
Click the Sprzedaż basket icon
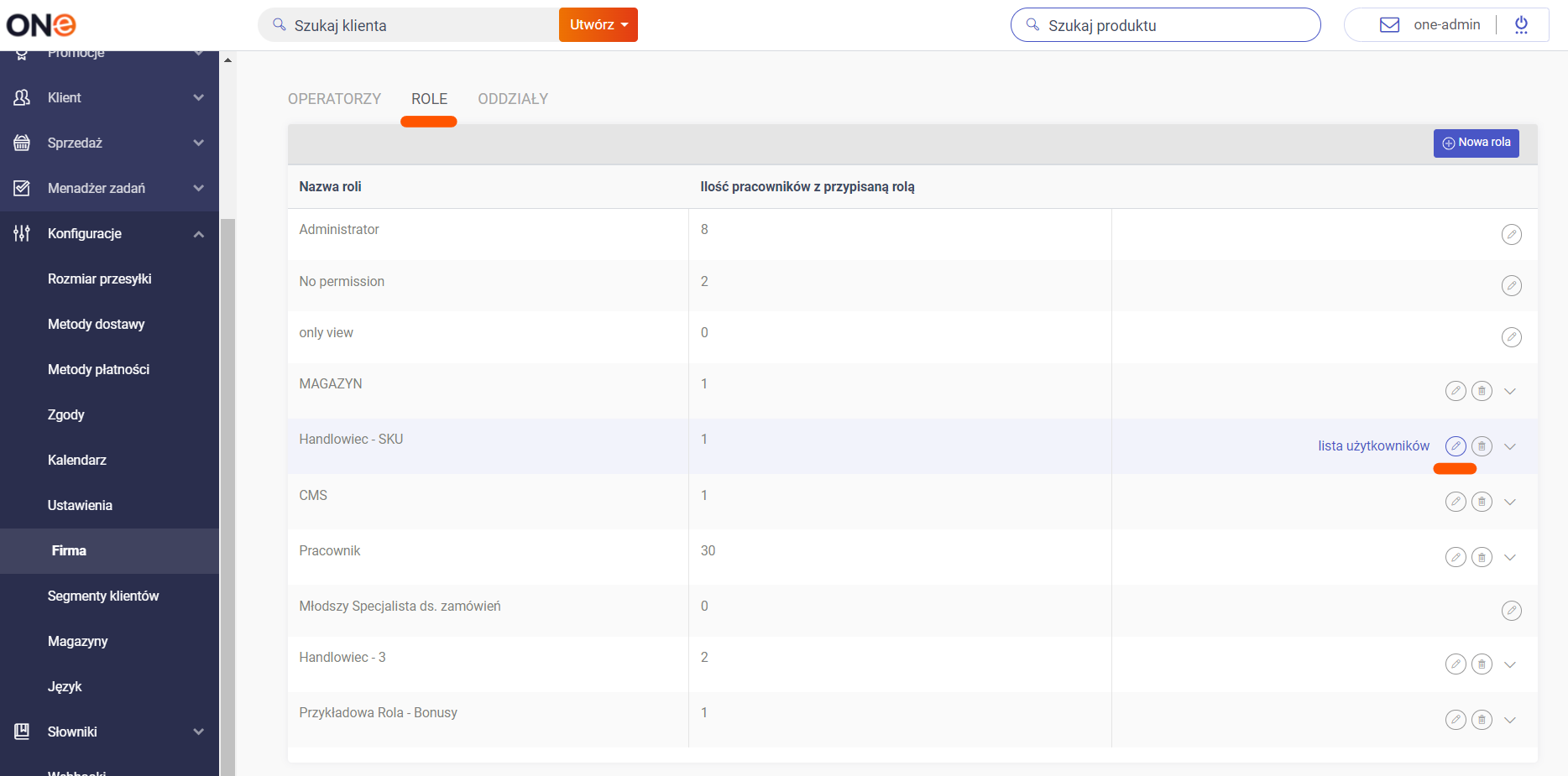pyautogui.click(x=22, y=143)
